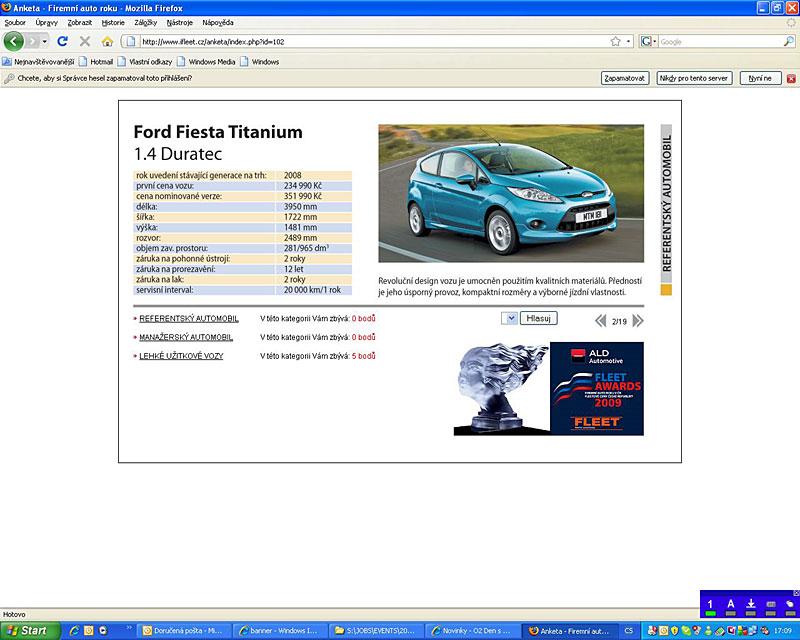Screen dimensions: 800x640
Task: Open the address bar history dropdown
Action: (629, 41)
